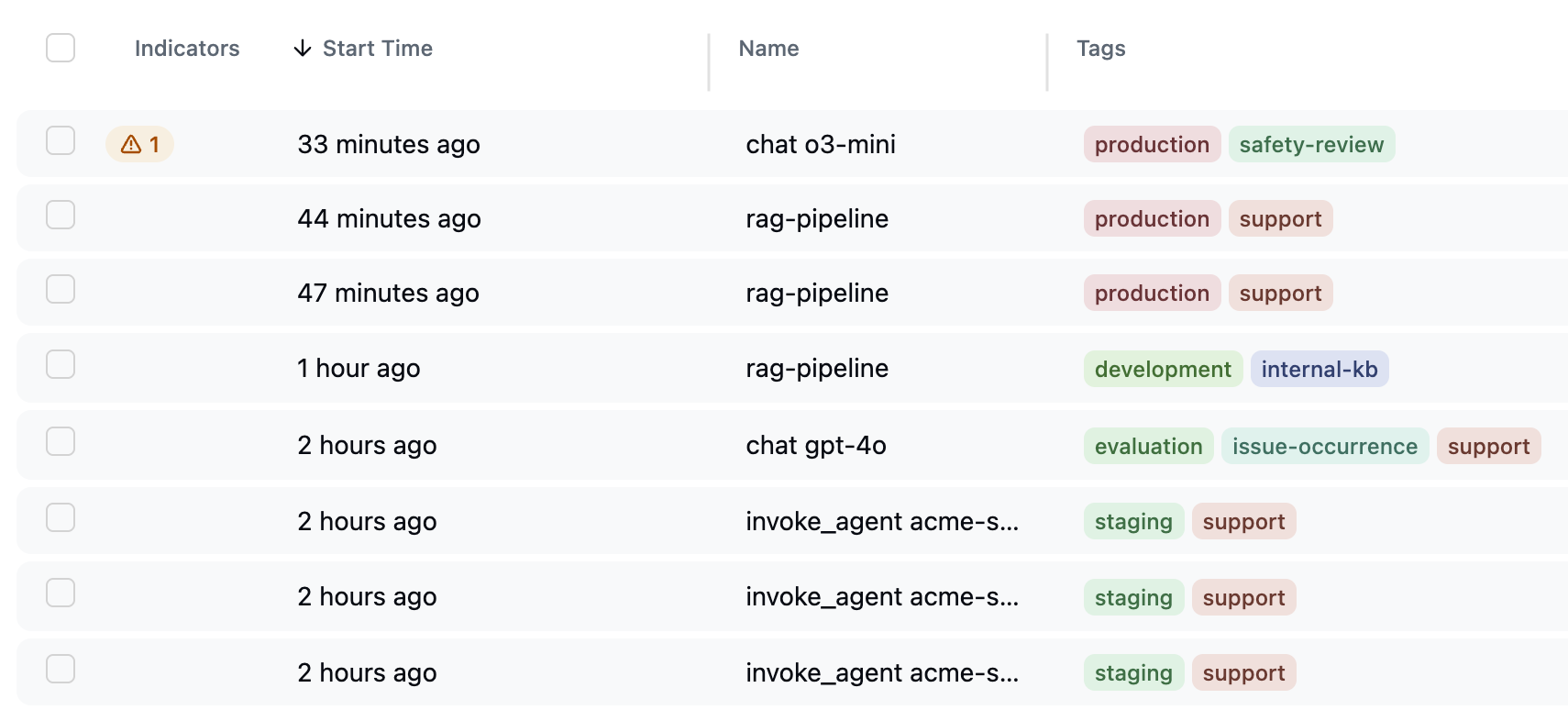Click support tag on chat gpt-4o row
Image resolution: width=1568 pixels, height=710 pixels.
[1488, 446]
